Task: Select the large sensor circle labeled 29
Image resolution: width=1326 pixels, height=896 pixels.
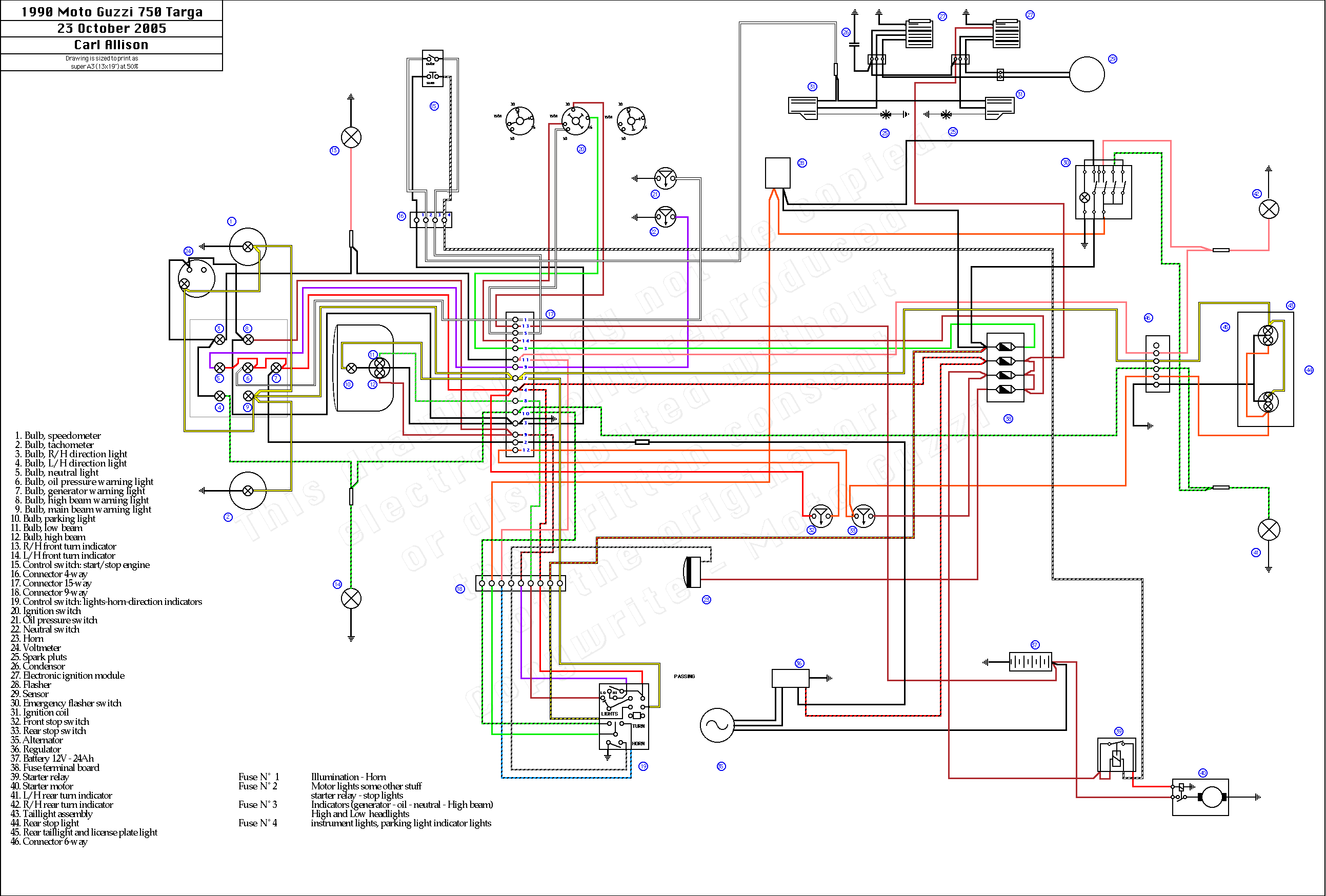Action: [x=1087, y=74]
